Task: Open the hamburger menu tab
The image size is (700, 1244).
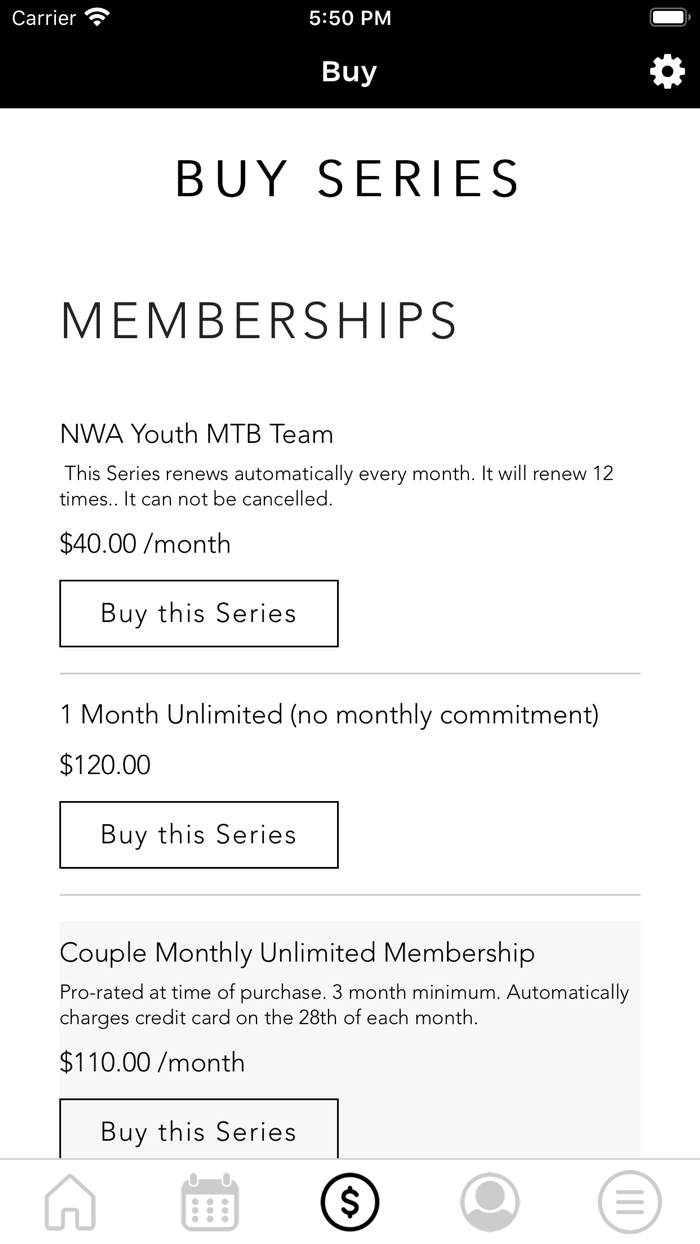Action: pos(630,1201)
